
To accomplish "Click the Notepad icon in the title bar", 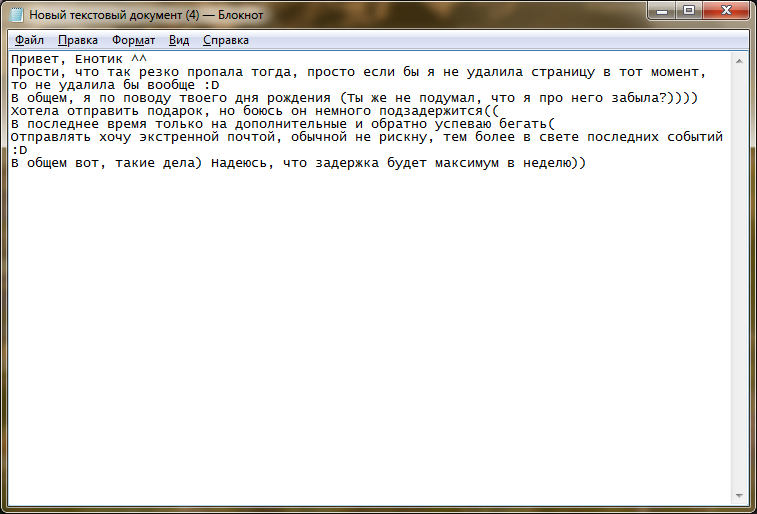I will click(16, 15).
